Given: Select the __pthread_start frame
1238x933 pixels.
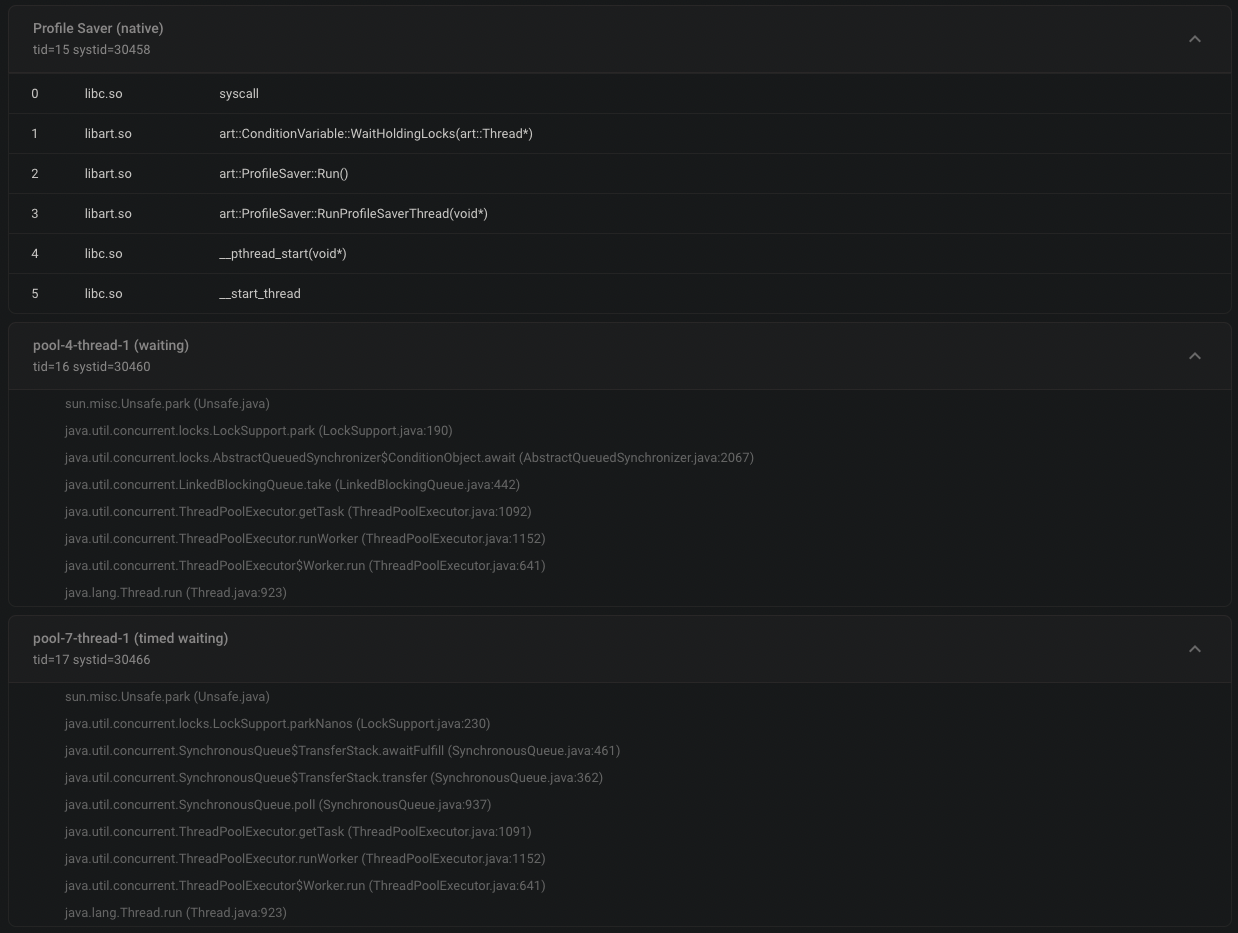Looking at the screenshot, I should (x=283, y=253).
